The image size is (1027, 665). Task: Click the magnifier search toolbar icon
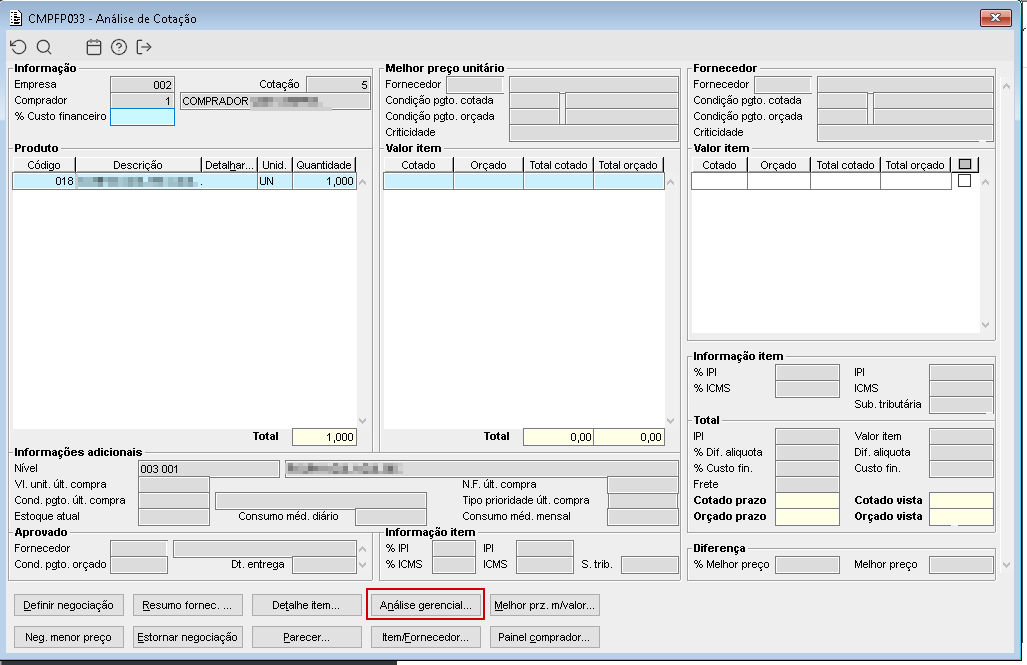(x=44, y=47)
